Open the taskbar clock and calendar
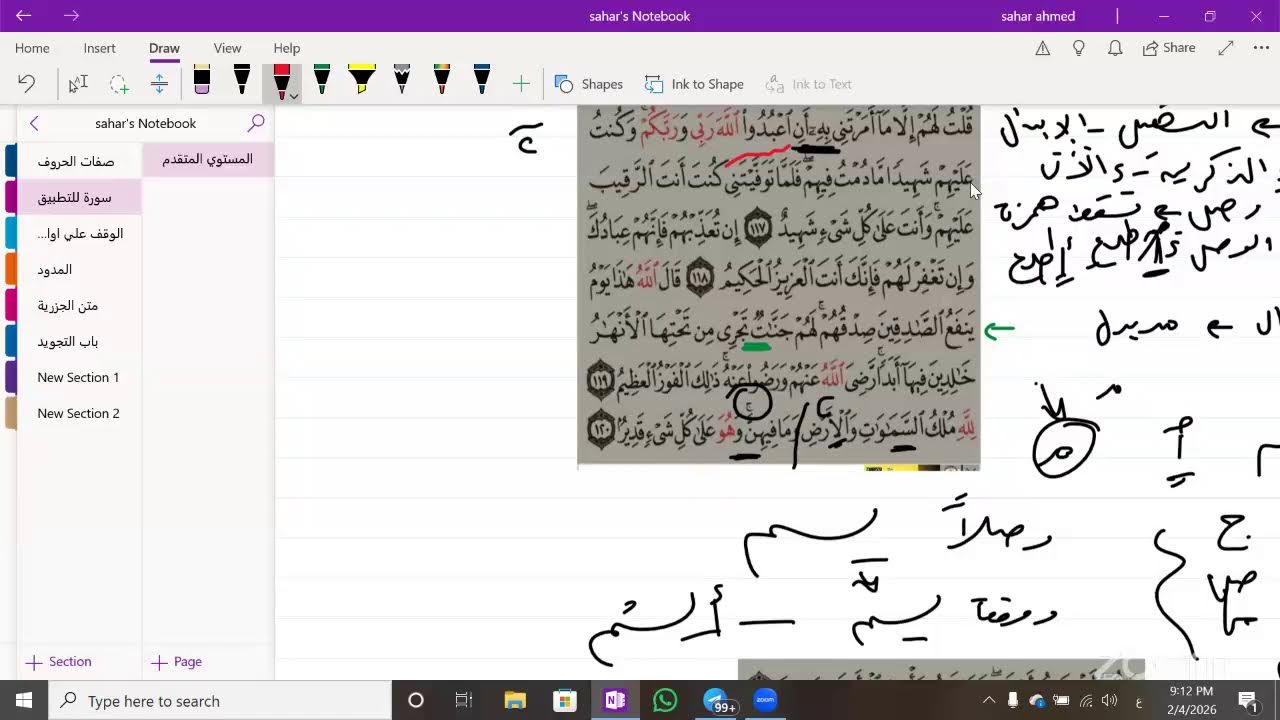This screenshot has height=720, width=1280. pyautogui.click(x=1191, y=700)
